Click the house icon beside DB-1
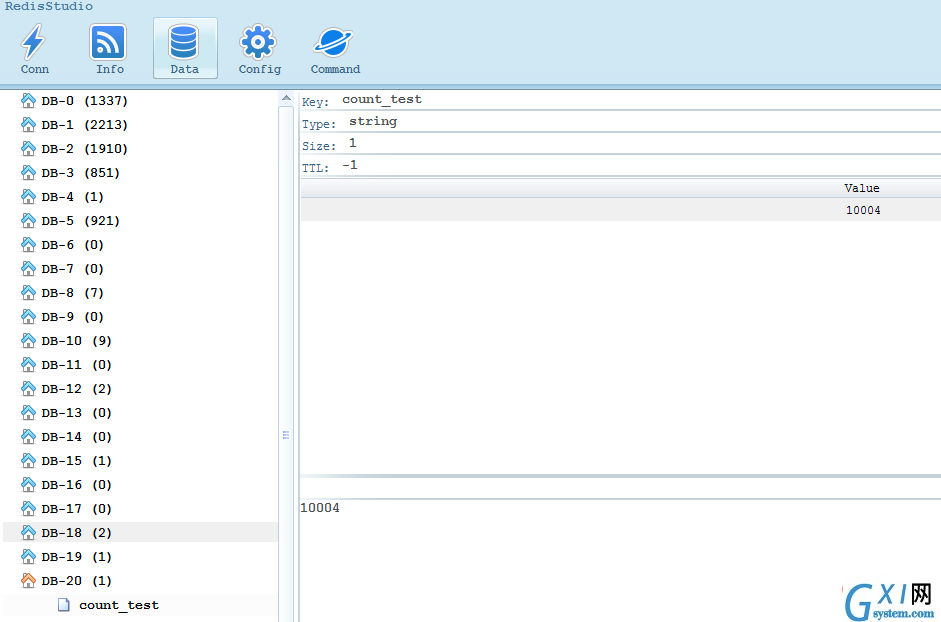This screenshot has height=622, width=941. 28,124
